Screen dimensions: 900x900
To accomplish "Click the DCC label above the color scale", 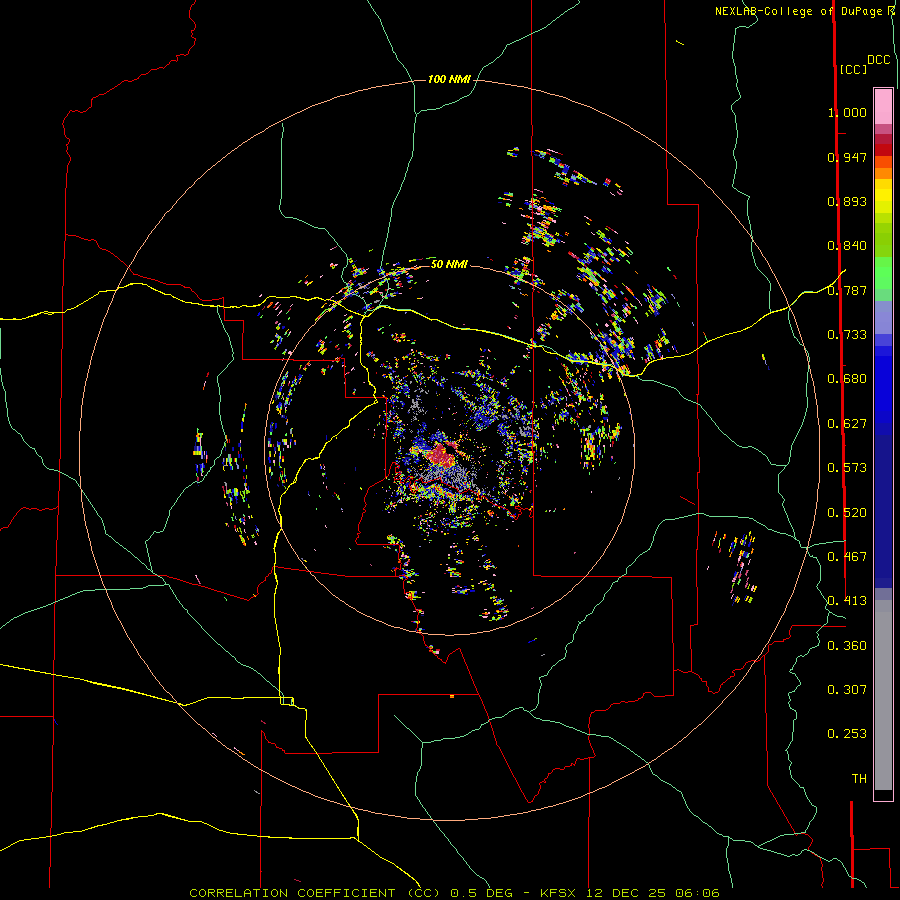I will [879, 60].
